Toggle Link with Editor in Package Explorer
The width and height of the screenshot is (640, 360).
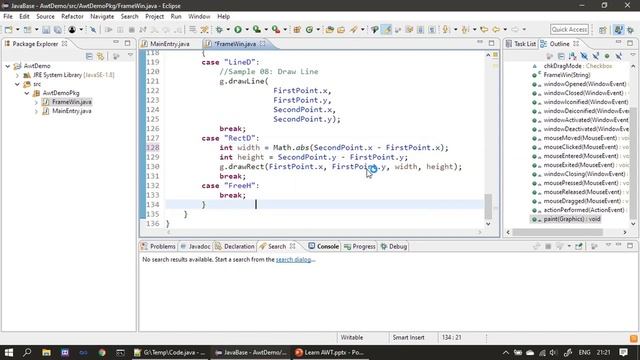tap(100, 56)
